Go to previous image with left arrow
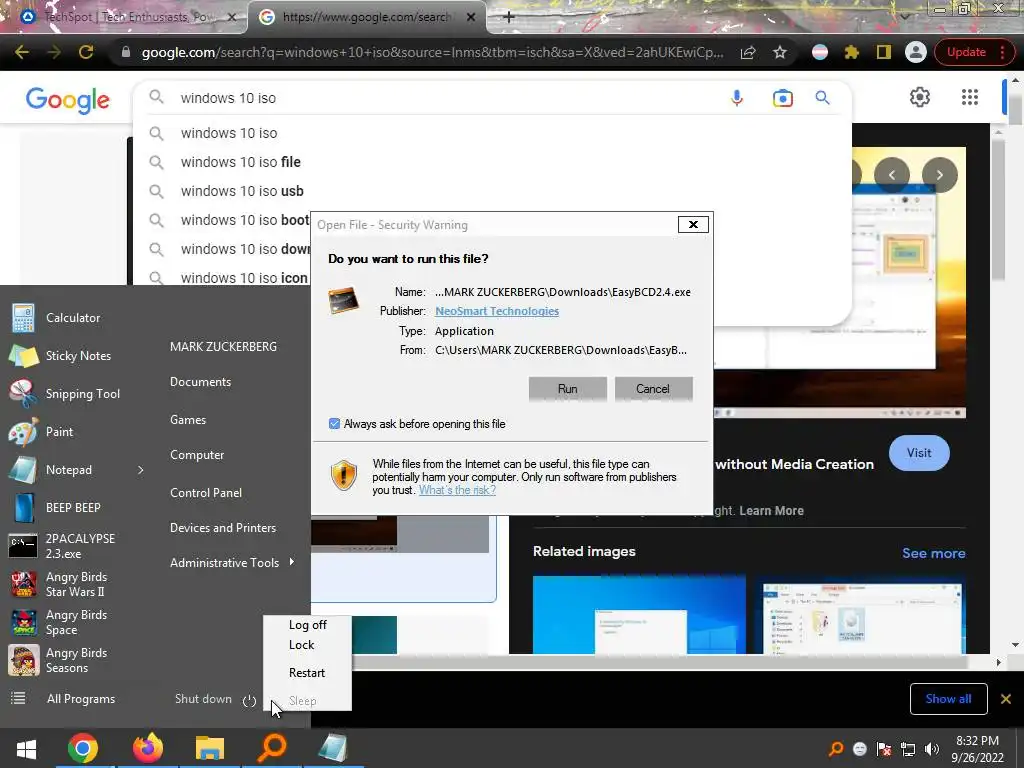 (891, 175)
